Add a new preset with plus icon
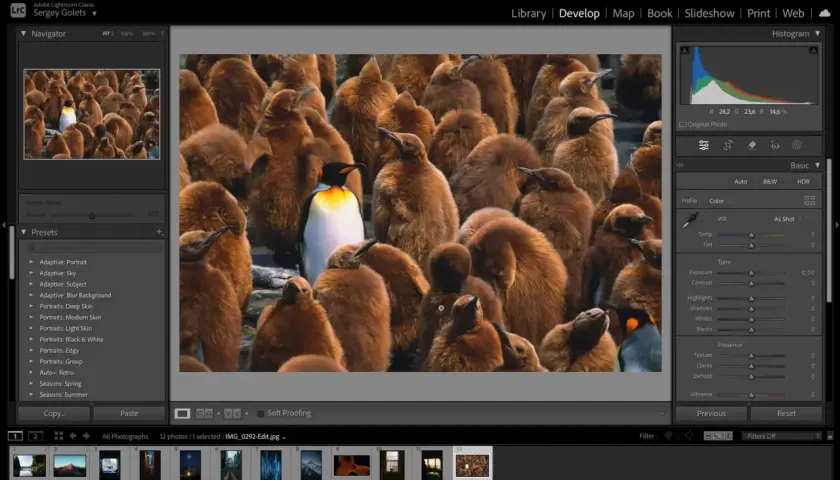The width and height of the screenshot is (840, 480). [159, 232]
